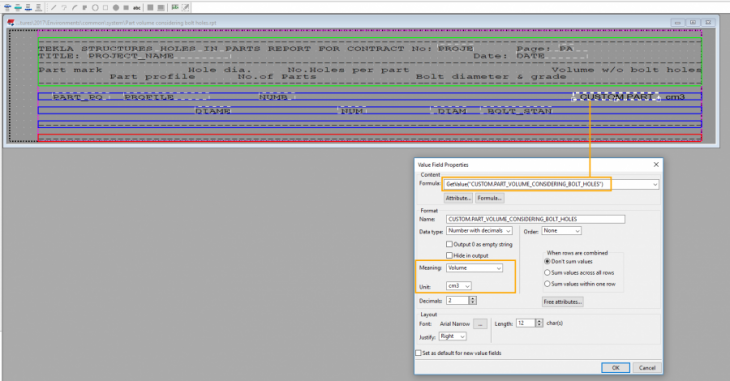The width and height of the screenshot is (730, 381).
Task: Select the PROJECT_NAME field in the header
Action: pyautogui.click(x=159, y=56)
